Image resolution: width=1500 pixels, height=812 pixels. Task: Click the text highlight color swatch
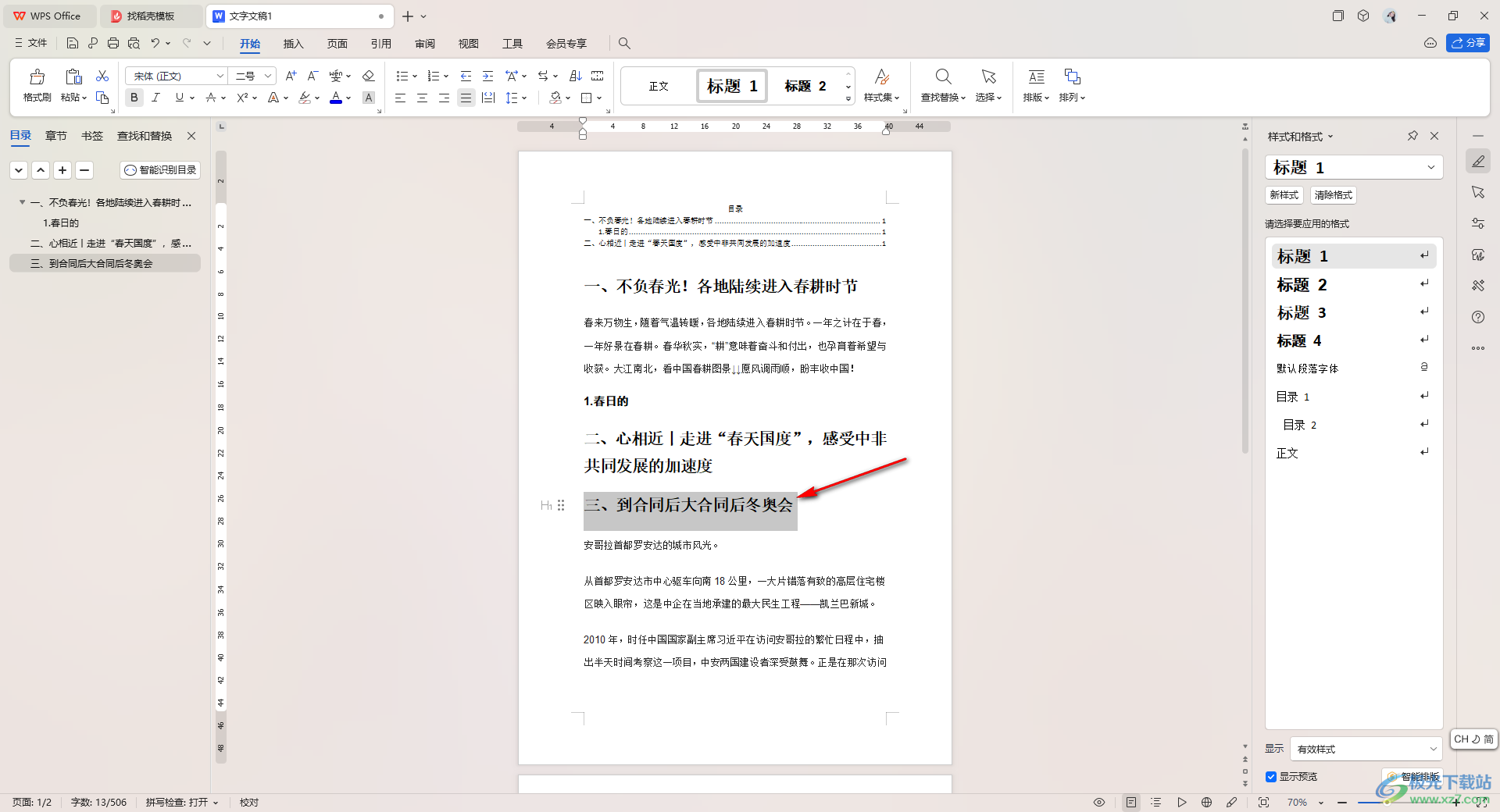point(305,98)
